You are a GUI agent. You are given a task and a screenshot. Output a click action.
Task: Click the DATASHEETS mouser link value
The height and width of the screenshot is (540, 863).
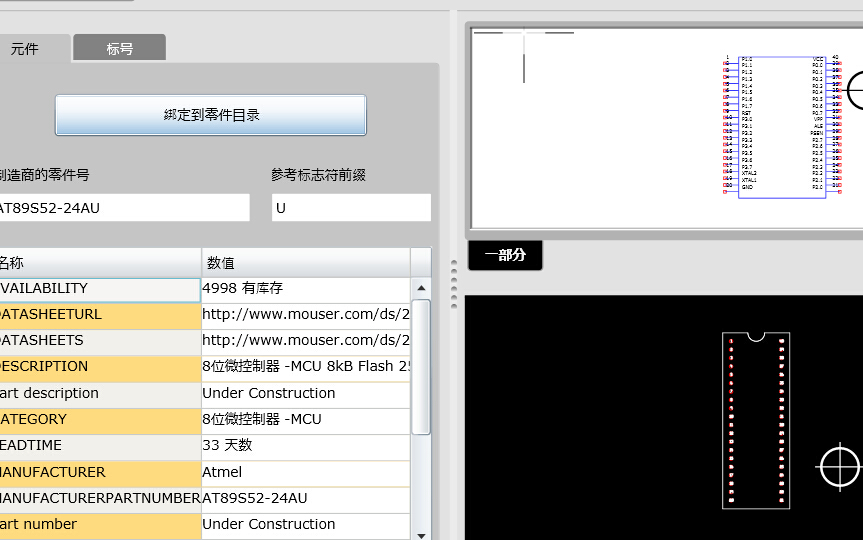point(305,341)
